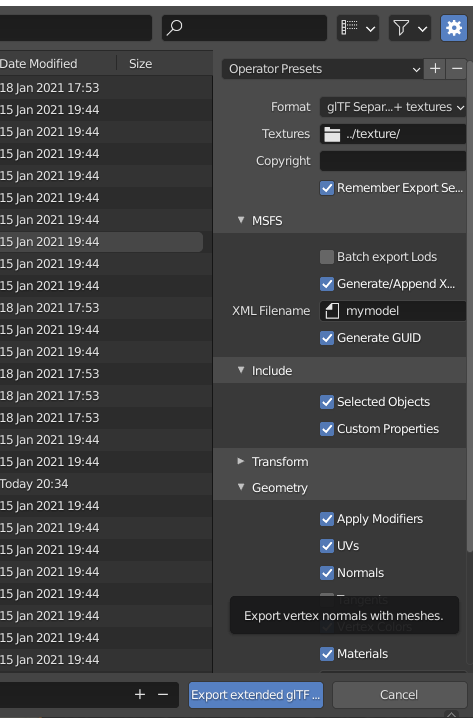This screenshot has width=473, height=718.
Task: Click the magnifier search field
Action: [x=244, y=28]
